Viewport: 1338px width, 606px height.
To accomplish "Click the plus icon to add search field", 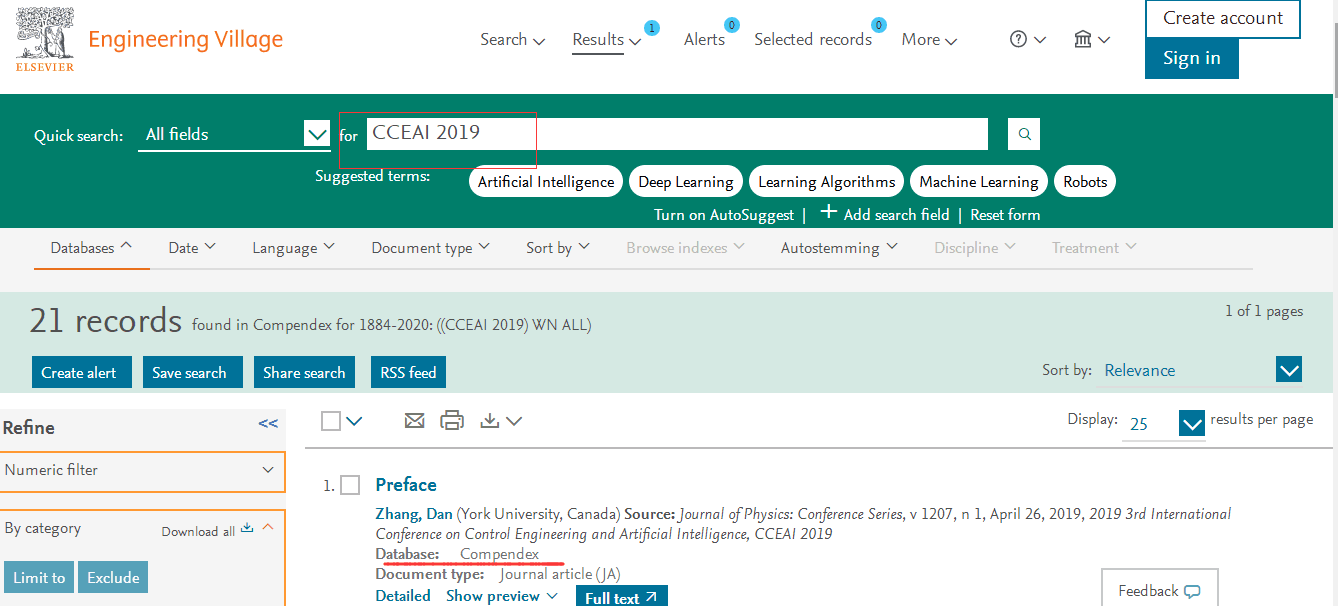I will (829, 212).
